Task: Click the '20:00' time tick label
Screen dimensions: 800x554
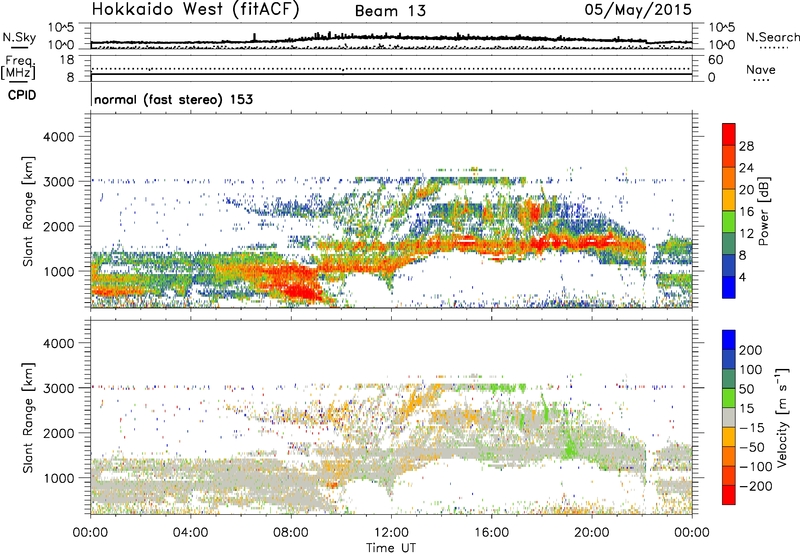Action: (592, 533)
